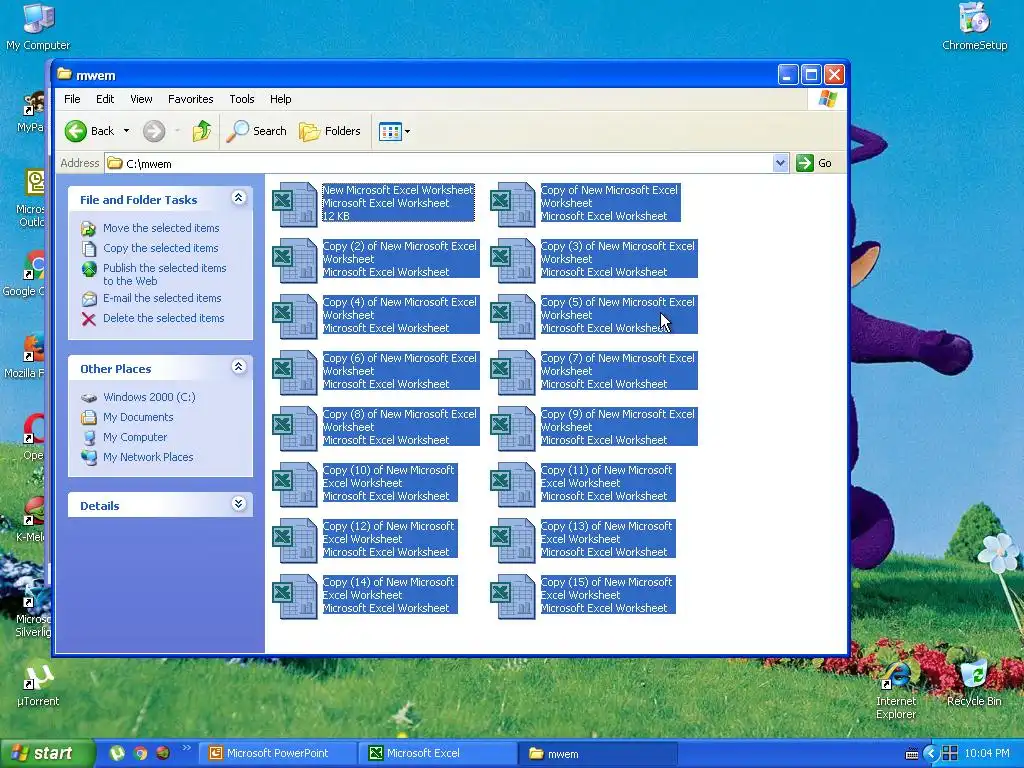The image size is (1024, 768).
Task: Select the ChromeSetup desktop icon
Action: pyautogui.click(x=974, y=27)
